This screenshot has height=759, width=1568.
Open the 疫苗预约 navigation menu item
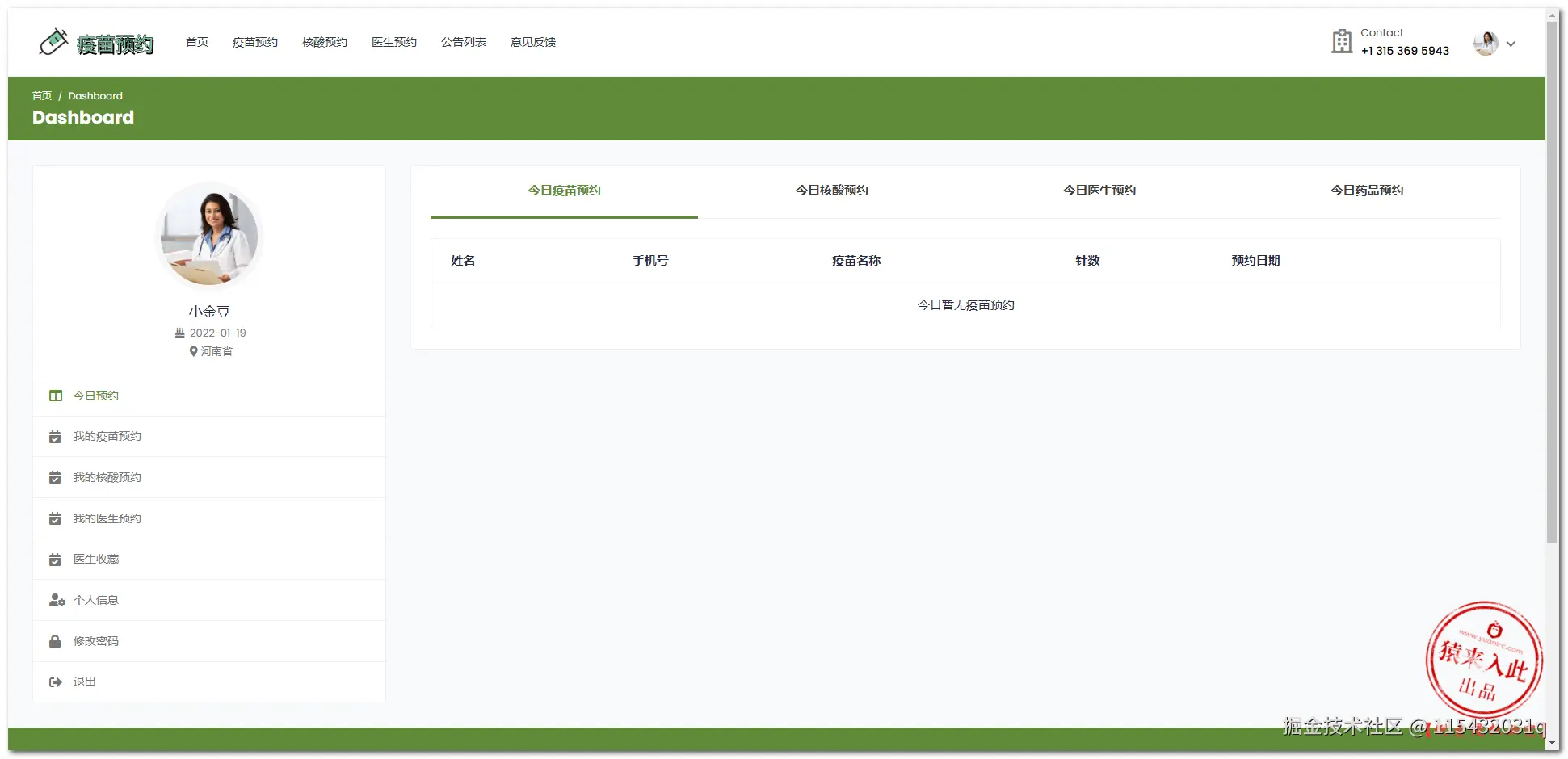click(x=255, y=42)
